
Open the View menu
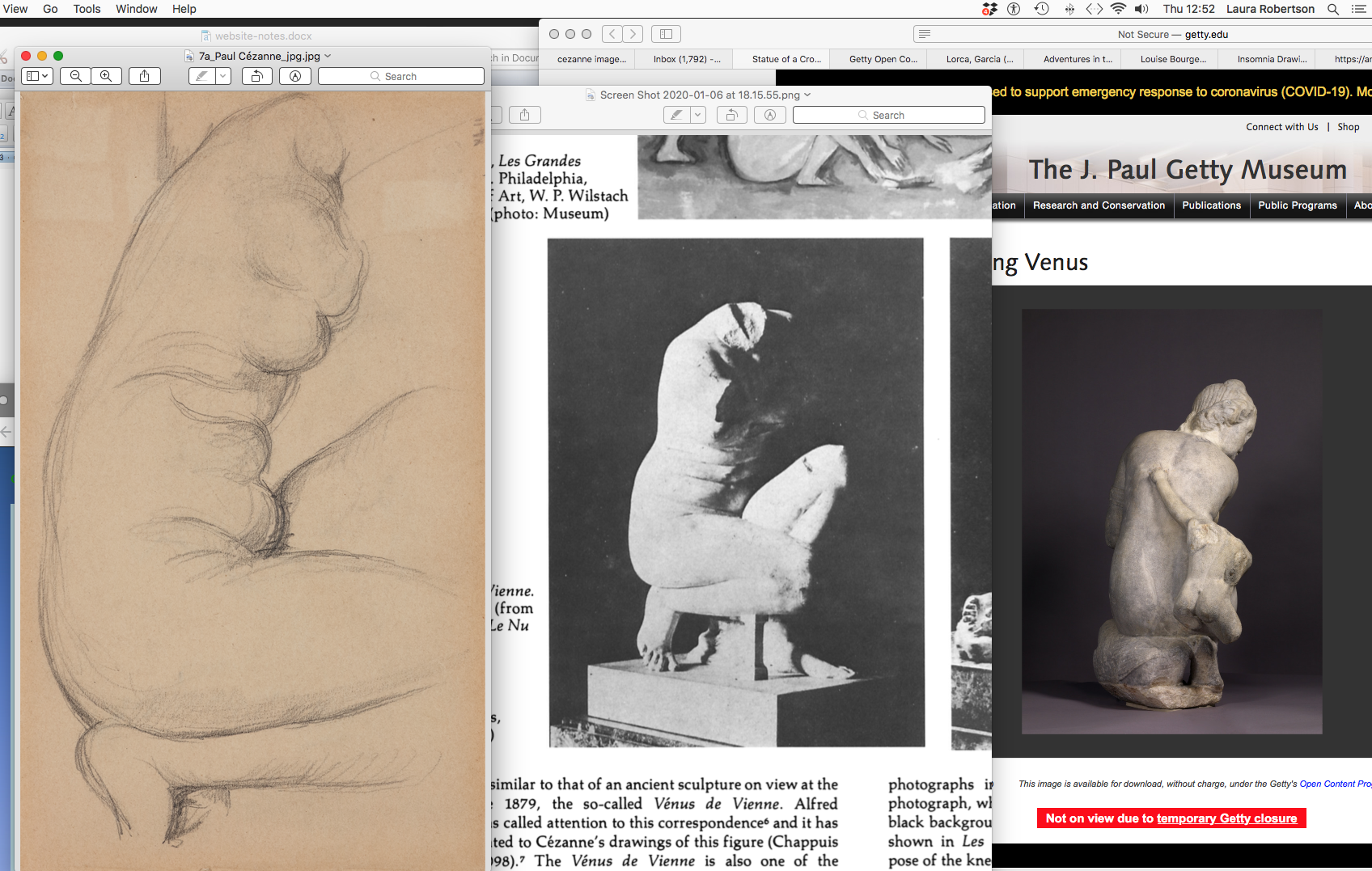tap(15, 9)
